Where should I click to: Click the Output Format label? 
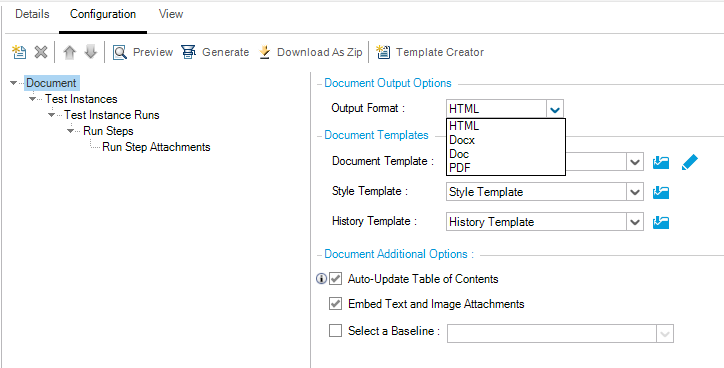pos(368,109)
